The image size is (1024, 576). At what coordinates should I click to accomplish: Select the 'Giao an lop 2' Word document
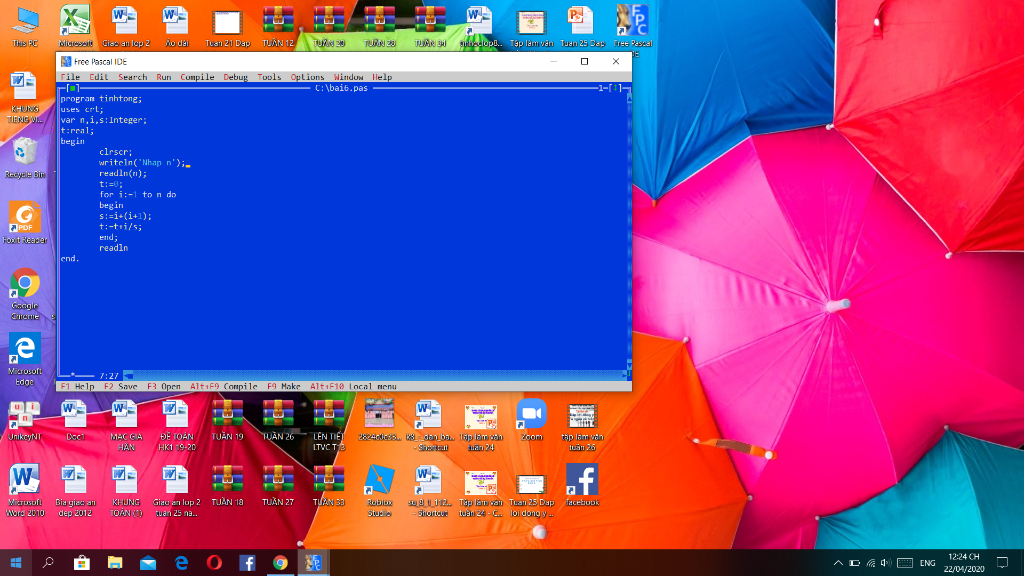[x=125, y=27]
